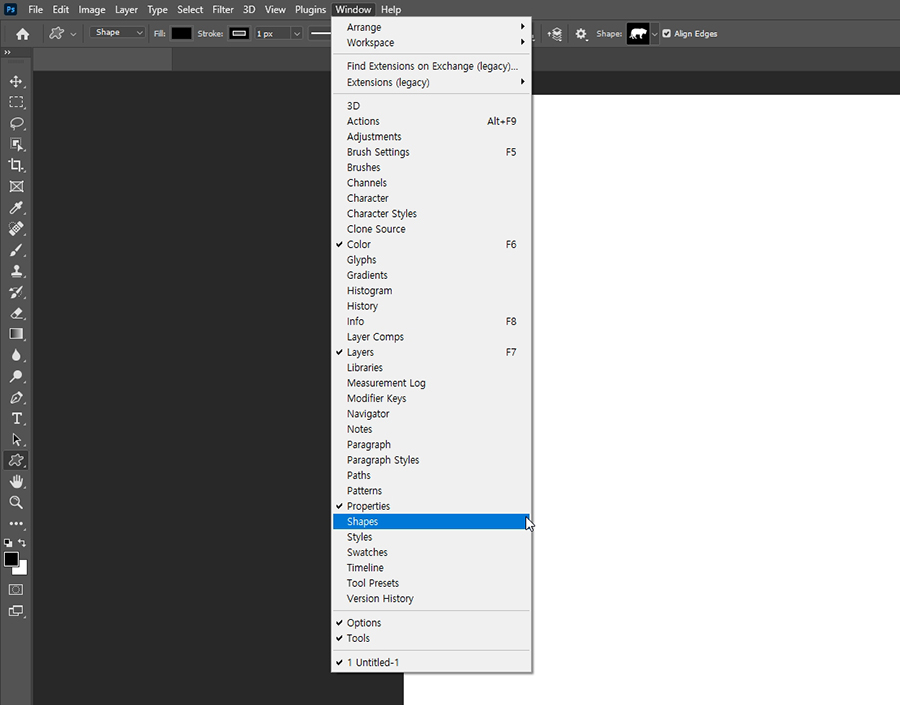Choose Brush Settings from Window menu
The width and height of the screenshot is (900, 705).
pos(431,152)
